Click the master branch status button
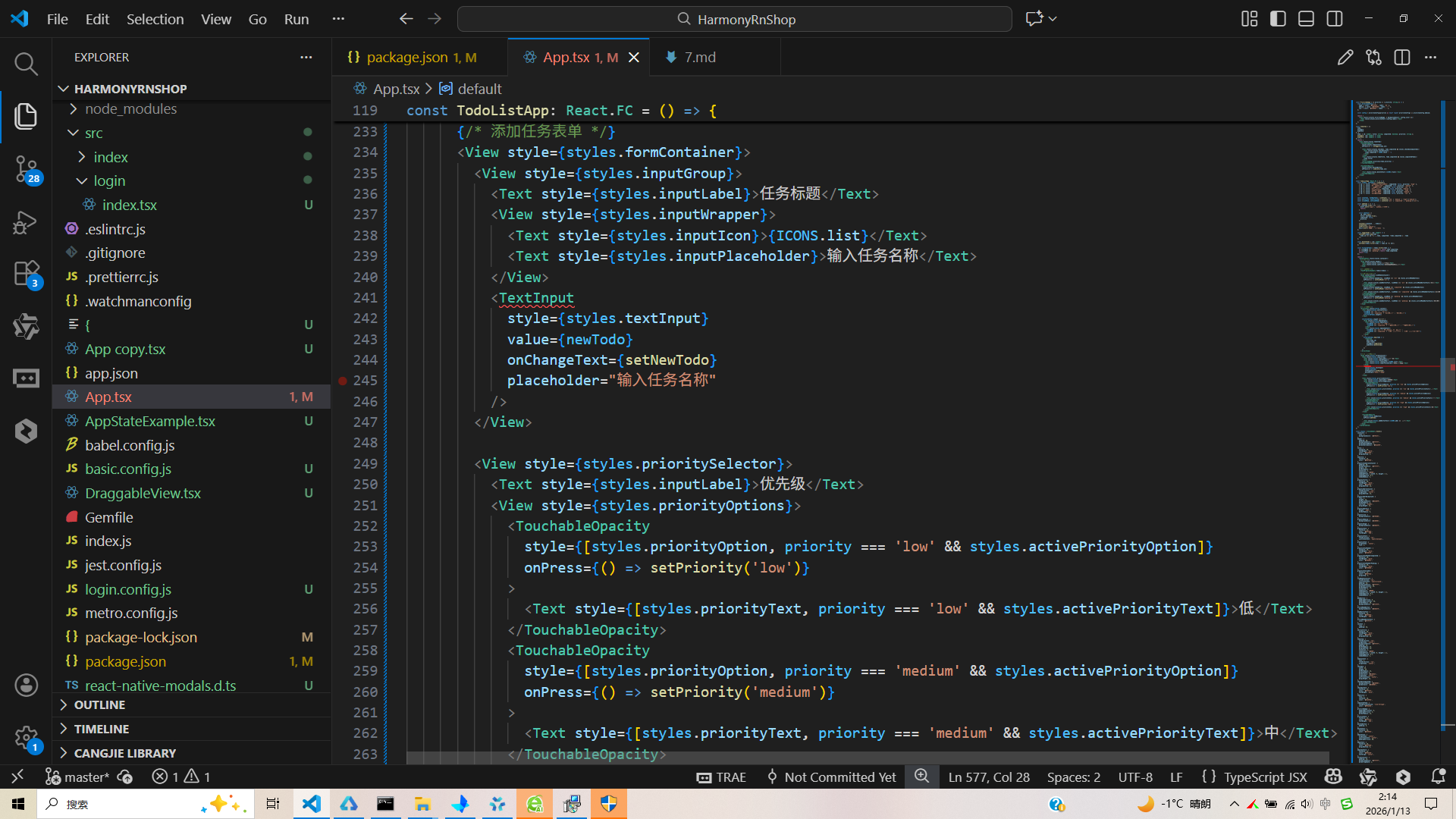The height and width of the screenshot is (819, 1456). point(78,777)
